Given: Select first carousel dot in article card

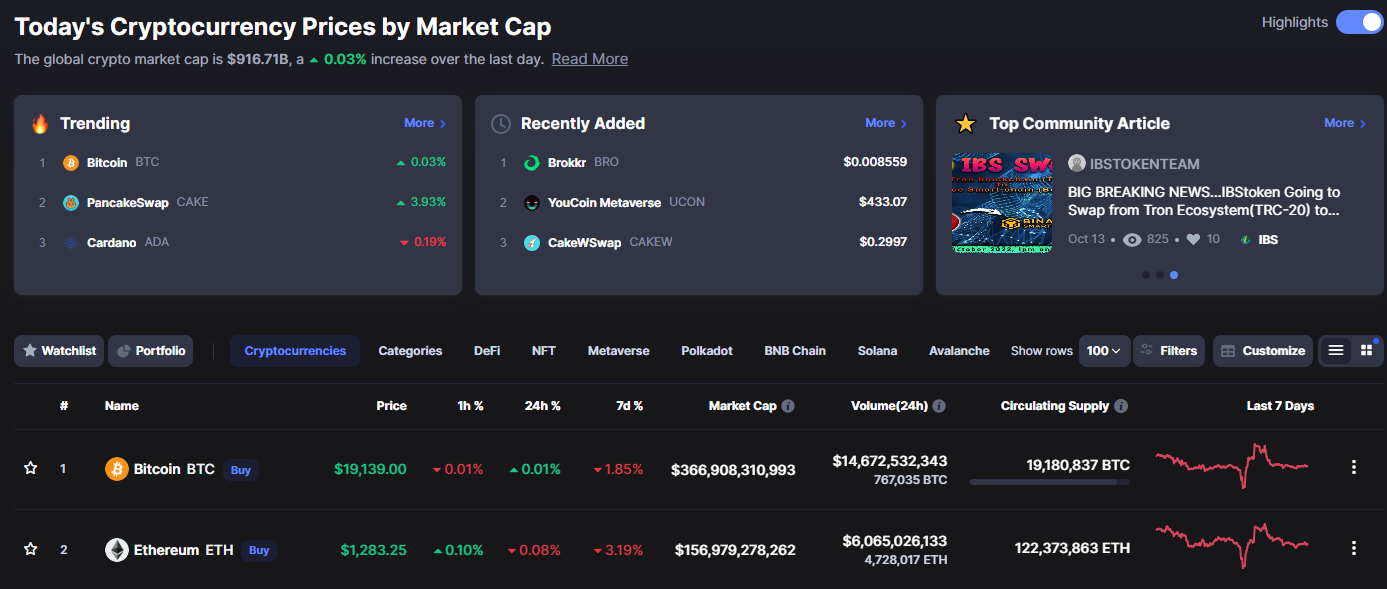Looking at the screenshot, I should tap(1145, 274).
